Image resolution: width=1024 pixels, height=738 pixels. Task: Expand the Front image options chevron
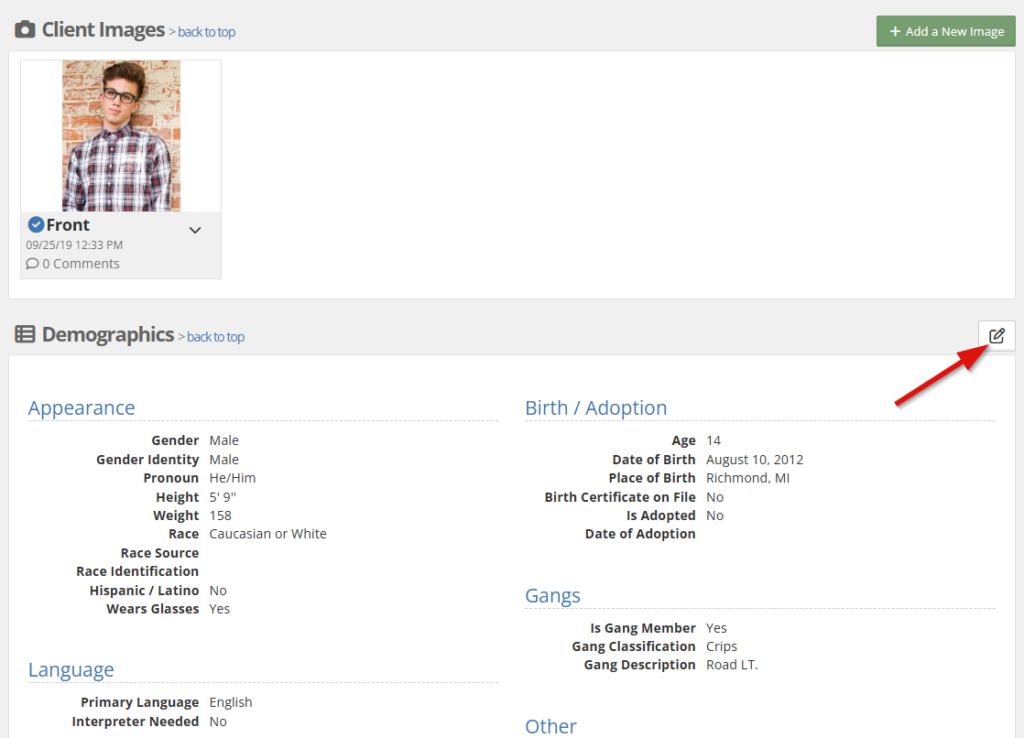coord(195,230)
